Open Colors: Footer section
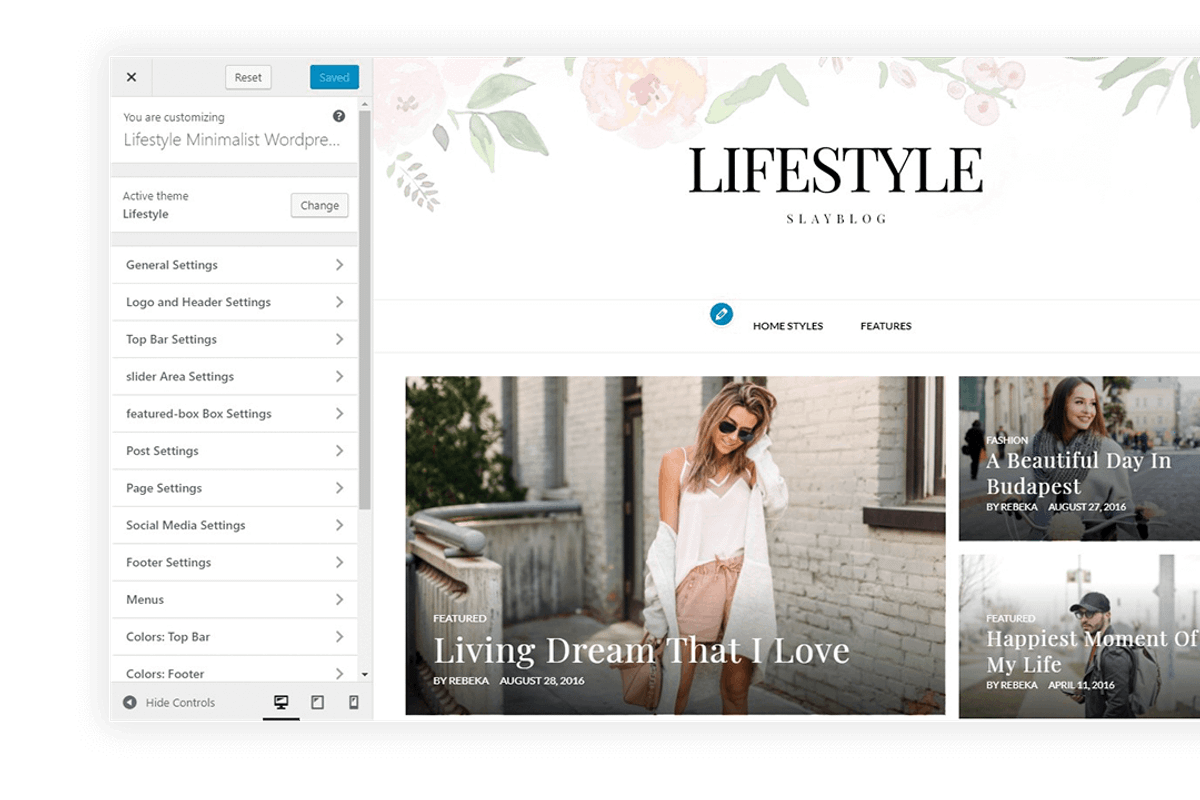The image size is (1200, 800). coord(234,670)
